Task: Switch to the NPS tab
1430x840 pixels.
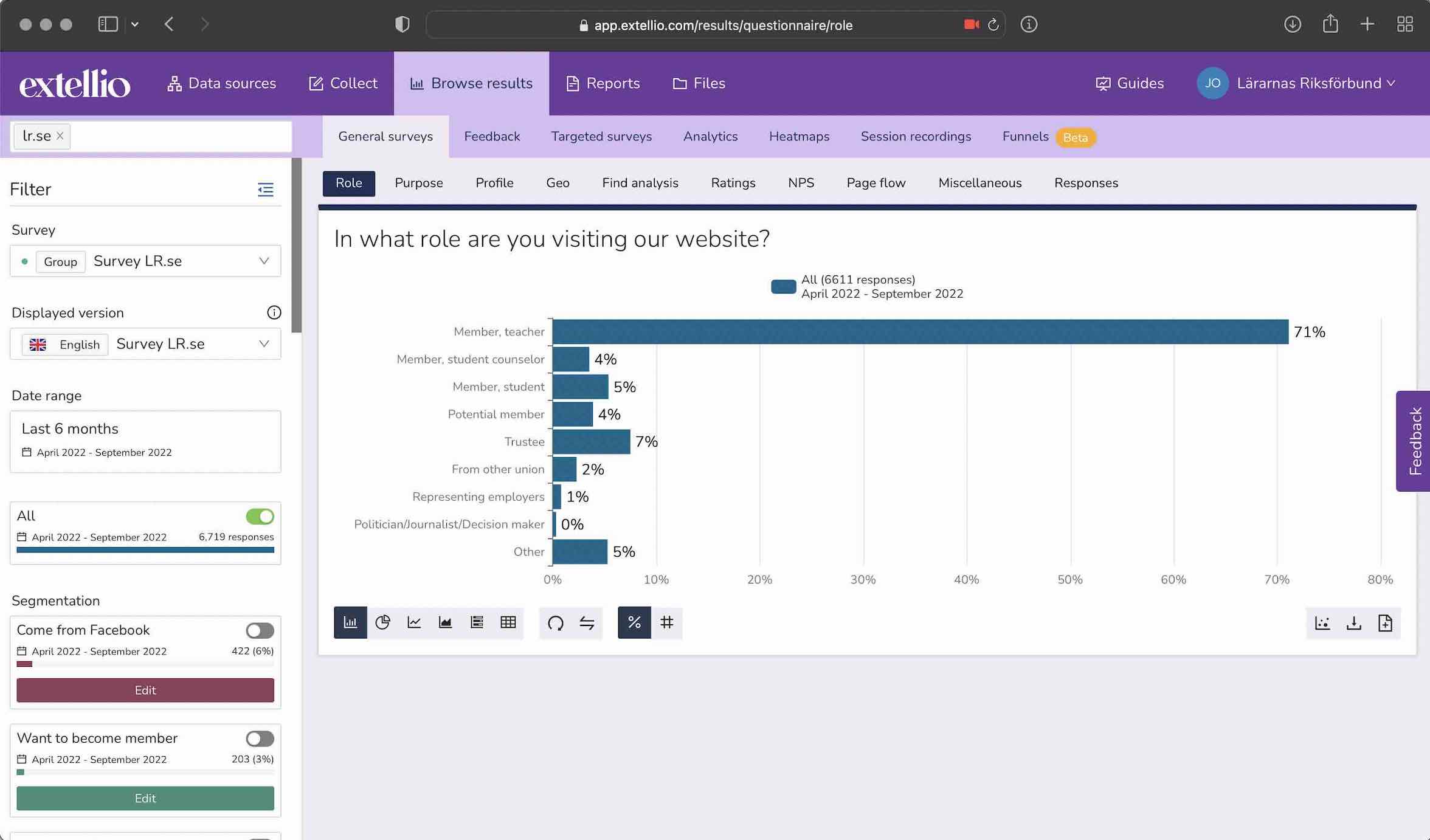Action: click(x=801, y=183)
